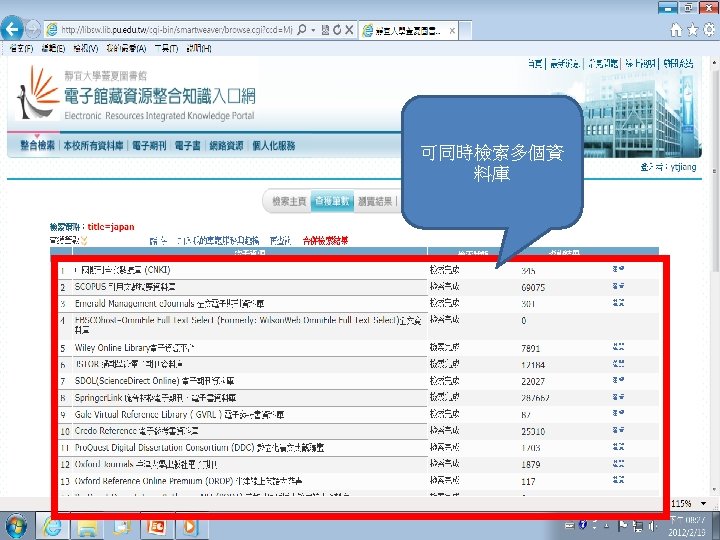Viewport: 720px width, 540px height.
Task: Click the browse icon in the Emerald row
Action: [618, 302]
